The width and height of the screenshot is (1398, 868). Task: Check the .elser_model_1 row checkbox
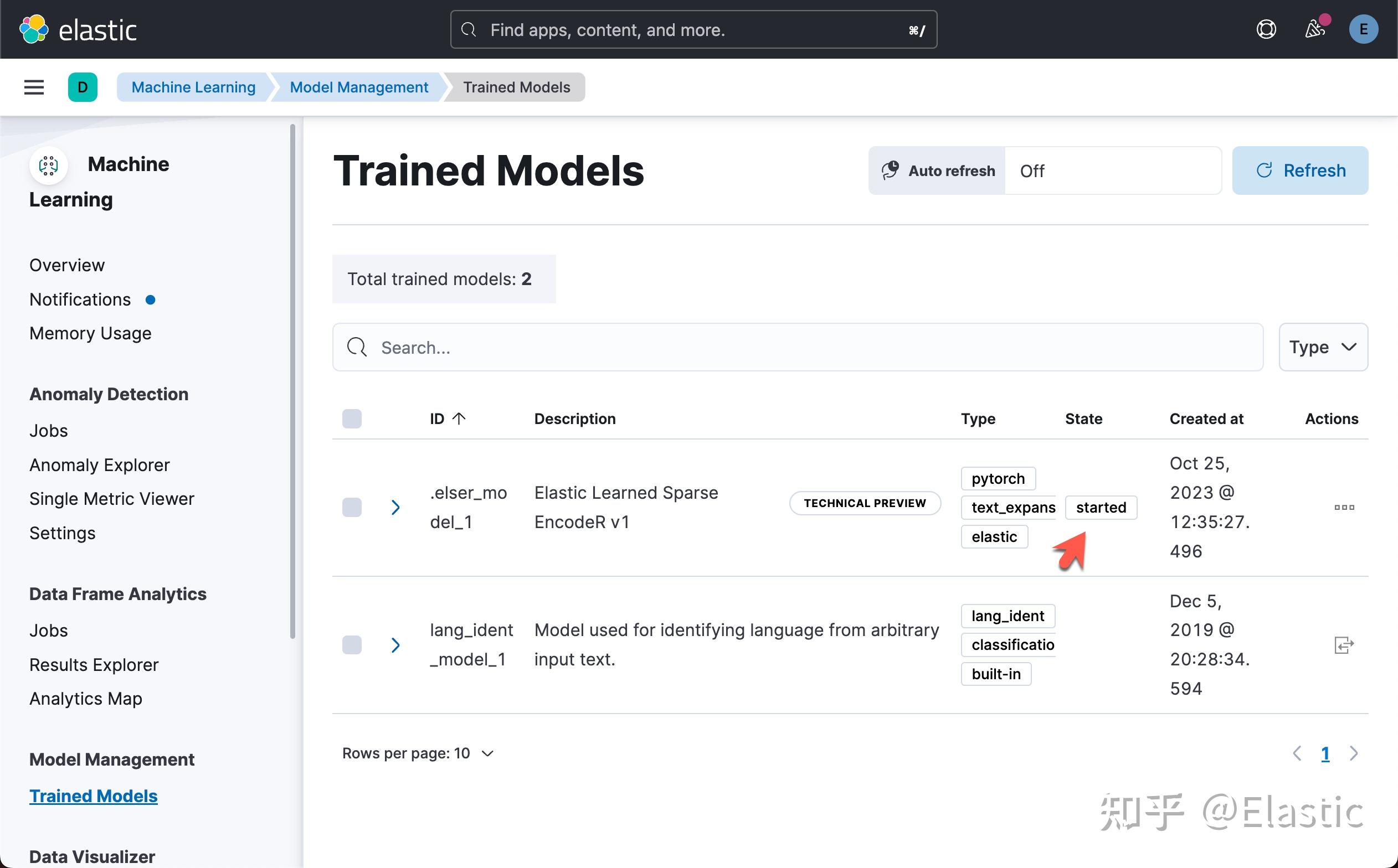(352, 508)
